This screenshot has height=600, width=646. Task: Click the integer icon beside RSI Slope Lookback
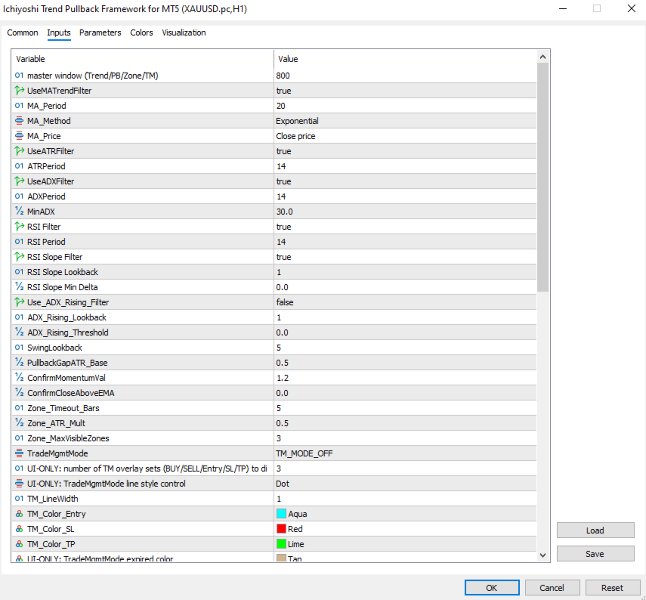[x=19, y=272]
